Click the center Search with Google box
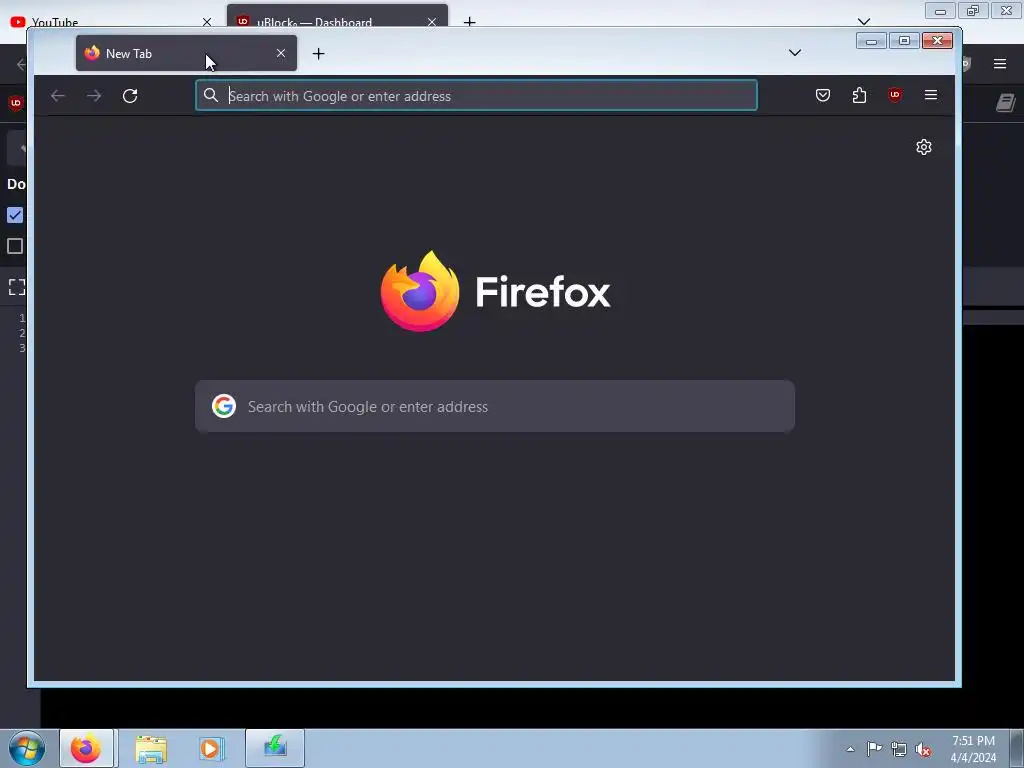 pos(494,406)
